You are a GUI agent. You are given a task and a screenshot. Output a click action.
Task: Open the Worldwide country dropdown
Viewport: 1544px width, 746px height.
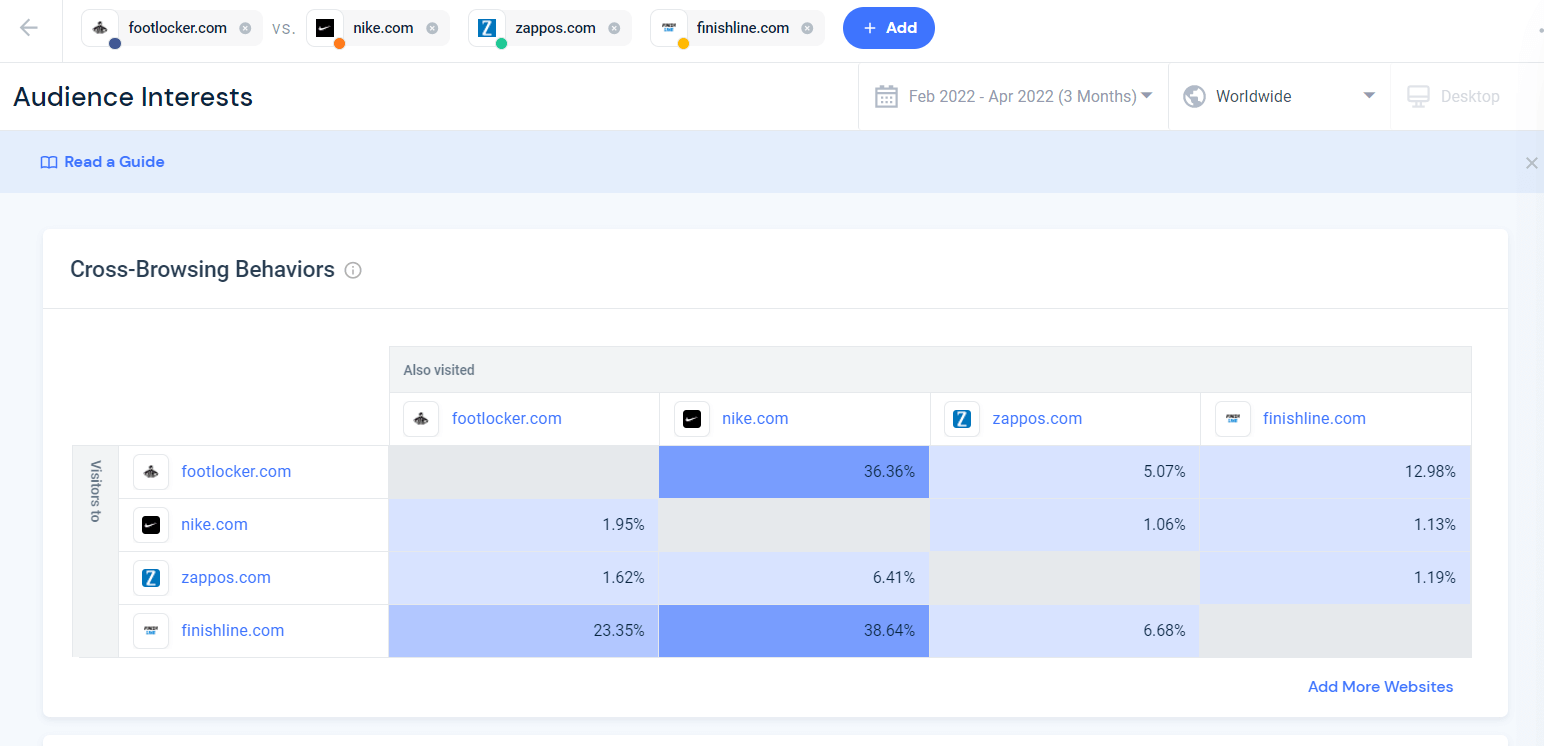point(1279,97)
